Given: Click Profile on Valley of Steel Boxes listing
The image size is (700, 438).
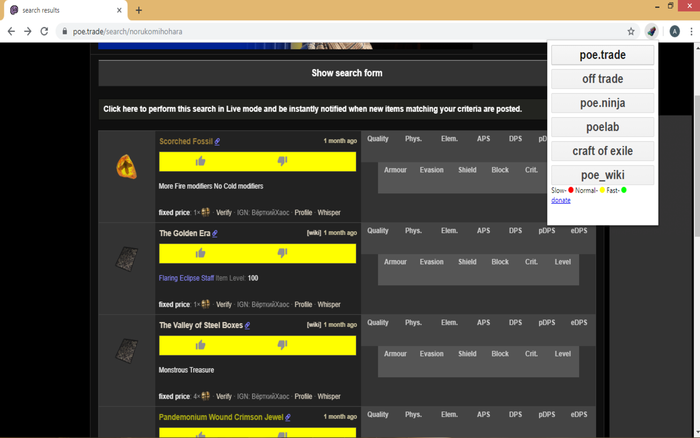Looking at the screenshot, I should tap(303, 396).
